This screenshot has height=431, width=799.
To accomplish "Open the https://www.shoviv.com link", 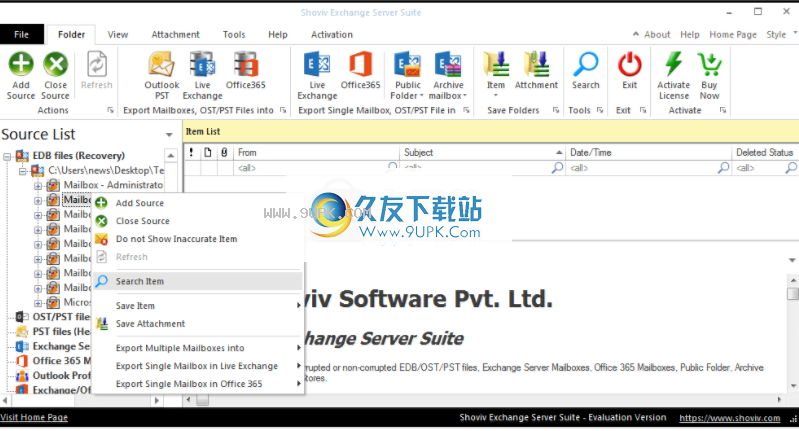I will (x=729, y=418).
